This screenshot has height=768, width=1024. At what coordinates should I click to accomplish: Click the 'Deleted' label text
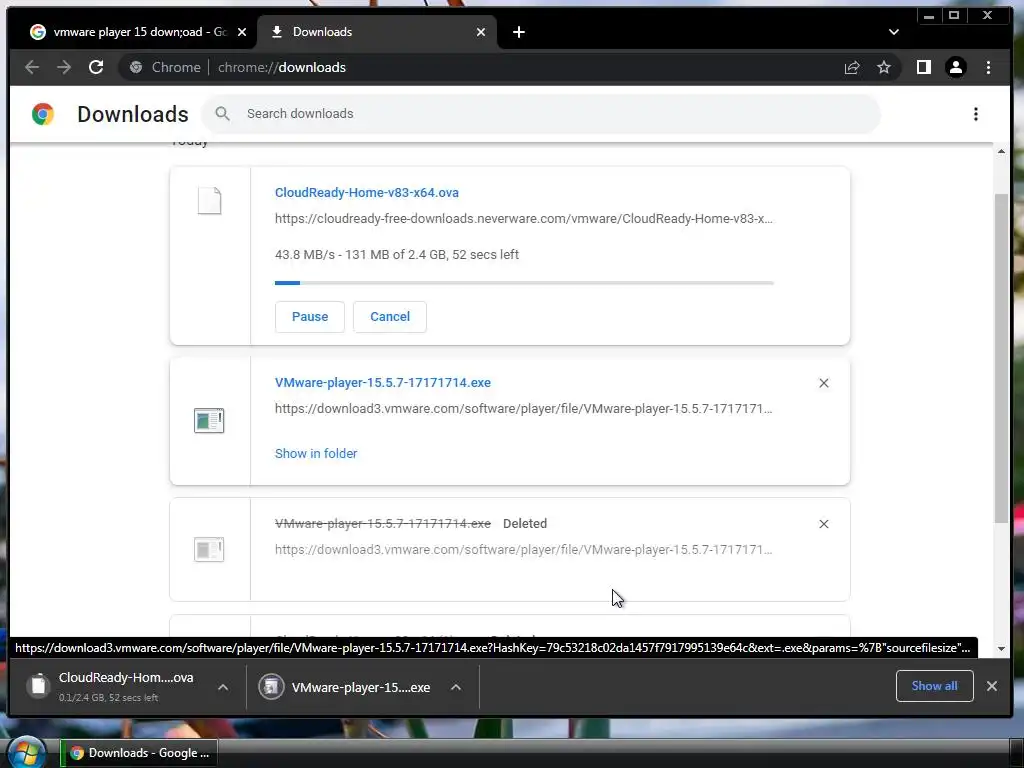pyautogui.click(x=524, y=524)
